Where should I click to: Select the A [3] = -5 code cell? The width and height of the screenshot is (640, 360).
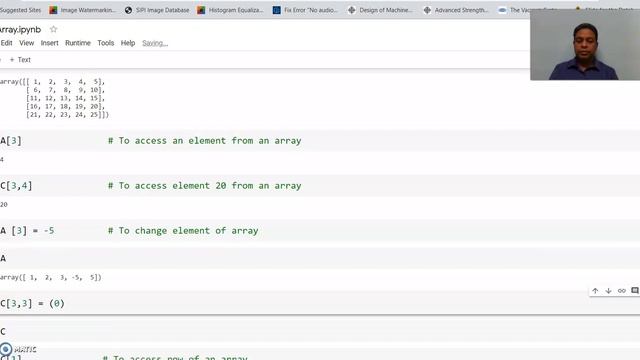(x=320, y=231)
